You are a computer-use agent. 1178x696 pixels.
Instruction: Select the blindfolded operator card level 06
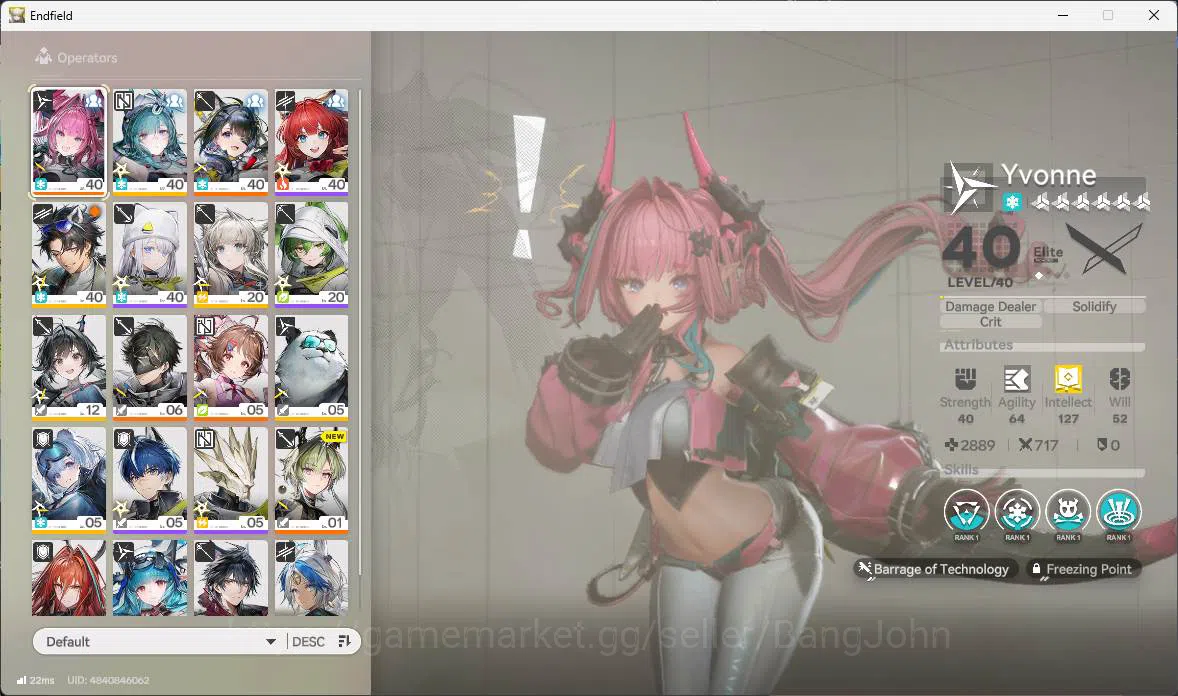click(x=150, y=367)
